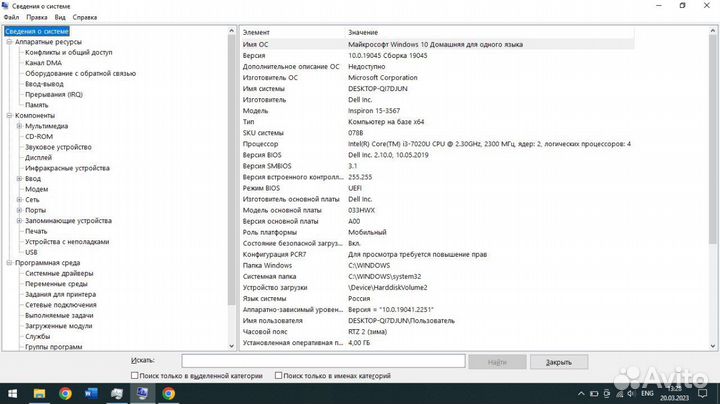This screenshot has width=720, height=404.
Task: Click the Найти button
Action: click(x=497, y=362)
